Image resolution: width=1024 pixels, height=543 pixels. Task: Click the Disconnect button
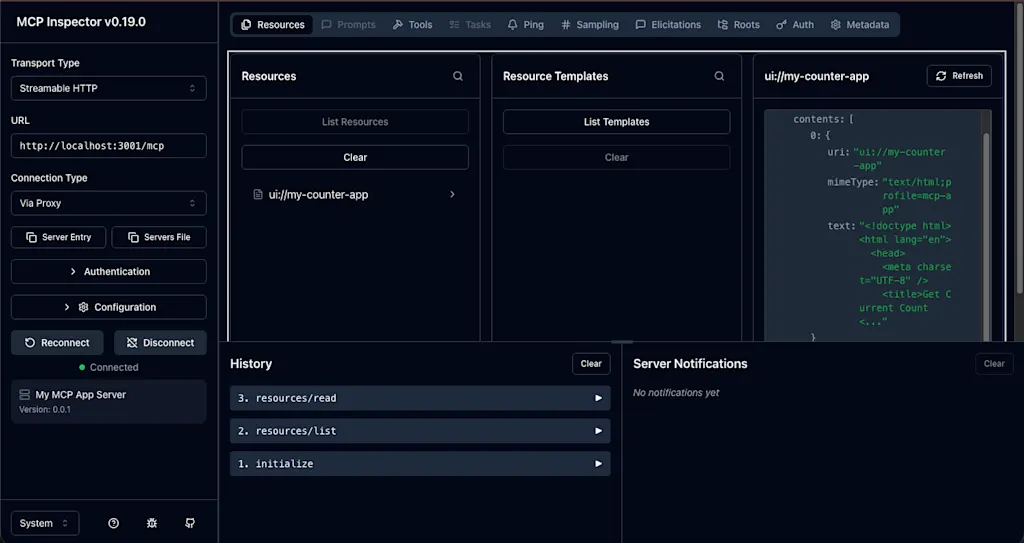[160, 342]
